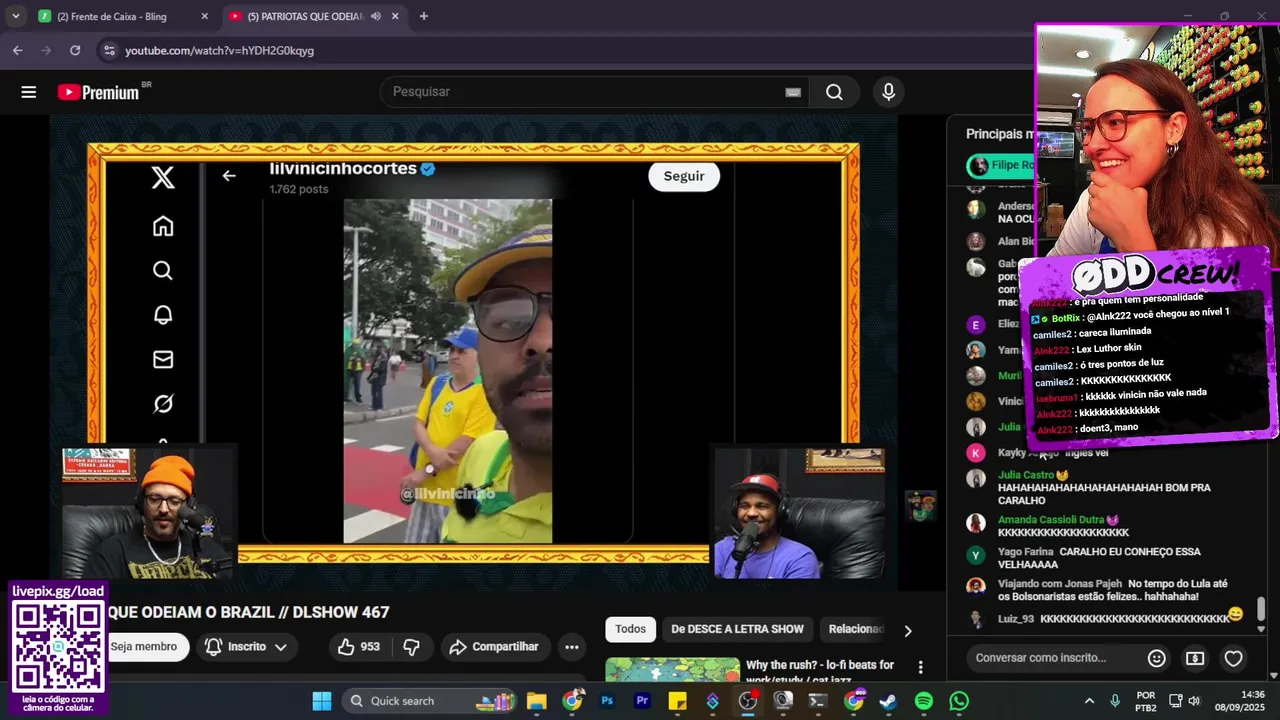Click the Compartilhar share button
The image size is (1280, 720).
click(x=494, y=647)
